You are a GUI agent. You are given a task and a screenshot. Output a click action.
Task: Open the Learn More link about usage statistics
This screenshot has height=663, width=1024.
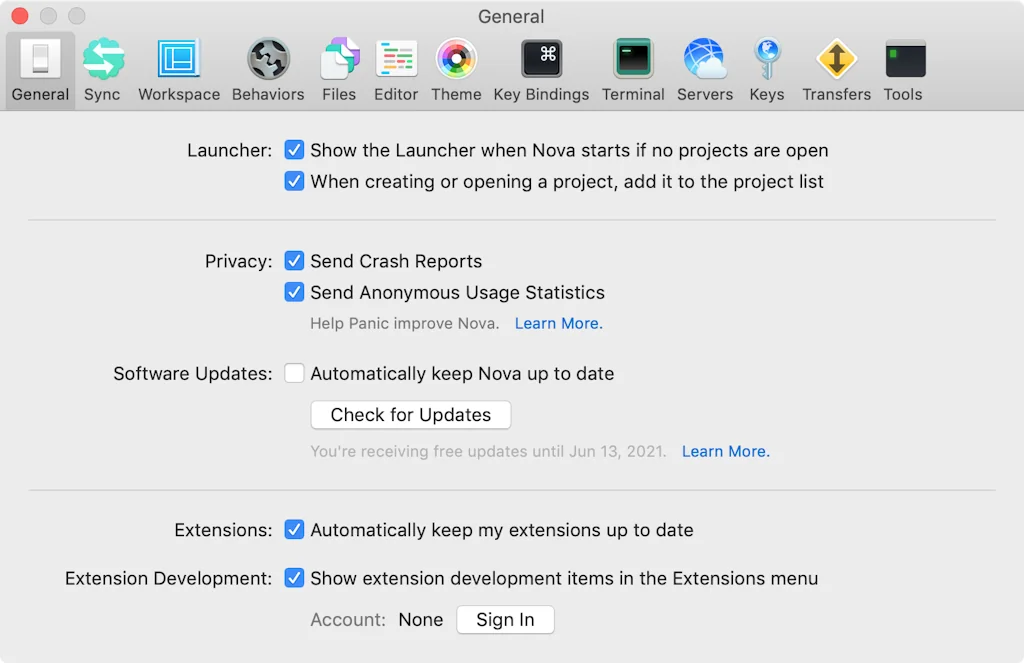click(558, 323)
